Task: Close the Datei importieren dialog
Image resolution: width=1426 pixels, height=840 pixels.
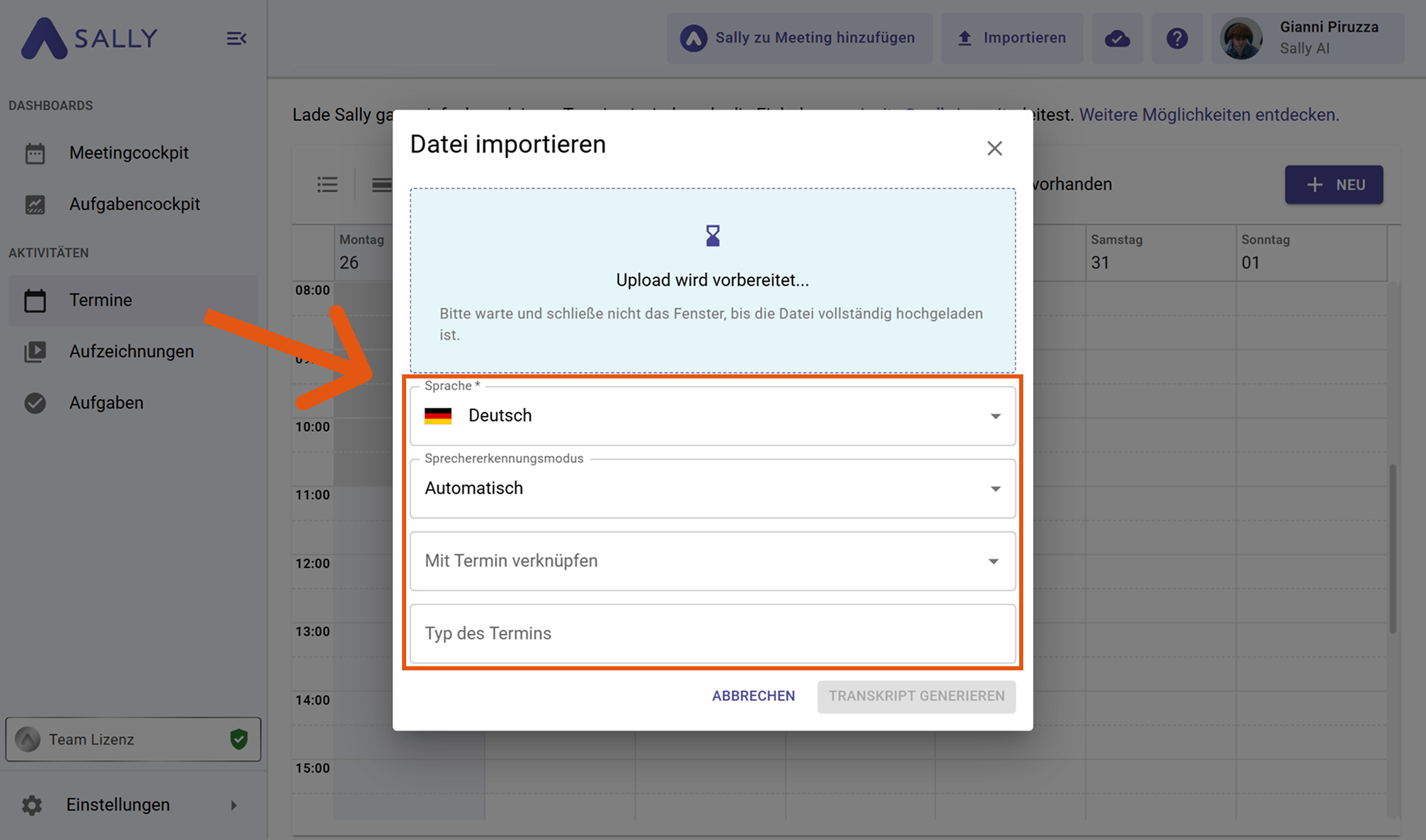Action: pyautogui.click(x=994, y=148)
